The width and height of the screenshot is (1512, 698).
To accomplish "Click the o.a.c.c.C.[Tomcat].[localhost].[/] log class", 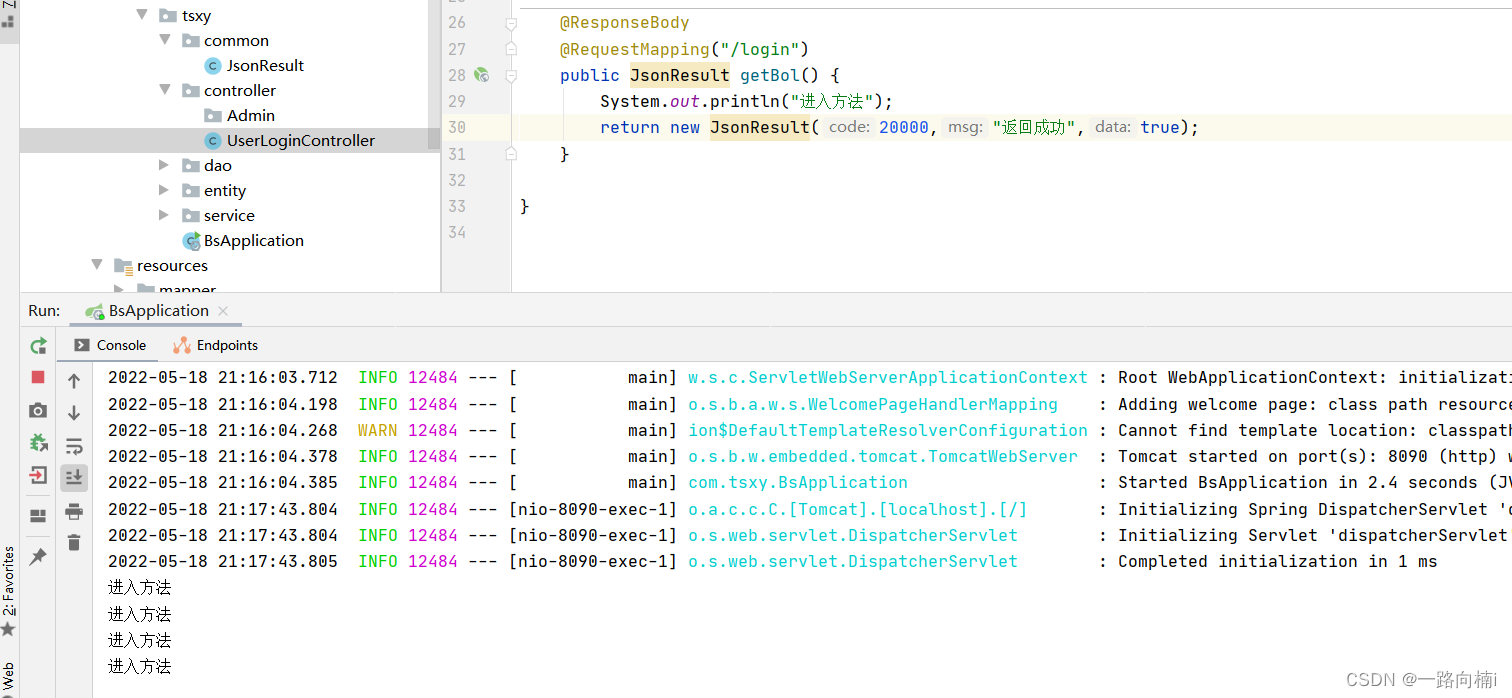I will (x=858, y=509).
